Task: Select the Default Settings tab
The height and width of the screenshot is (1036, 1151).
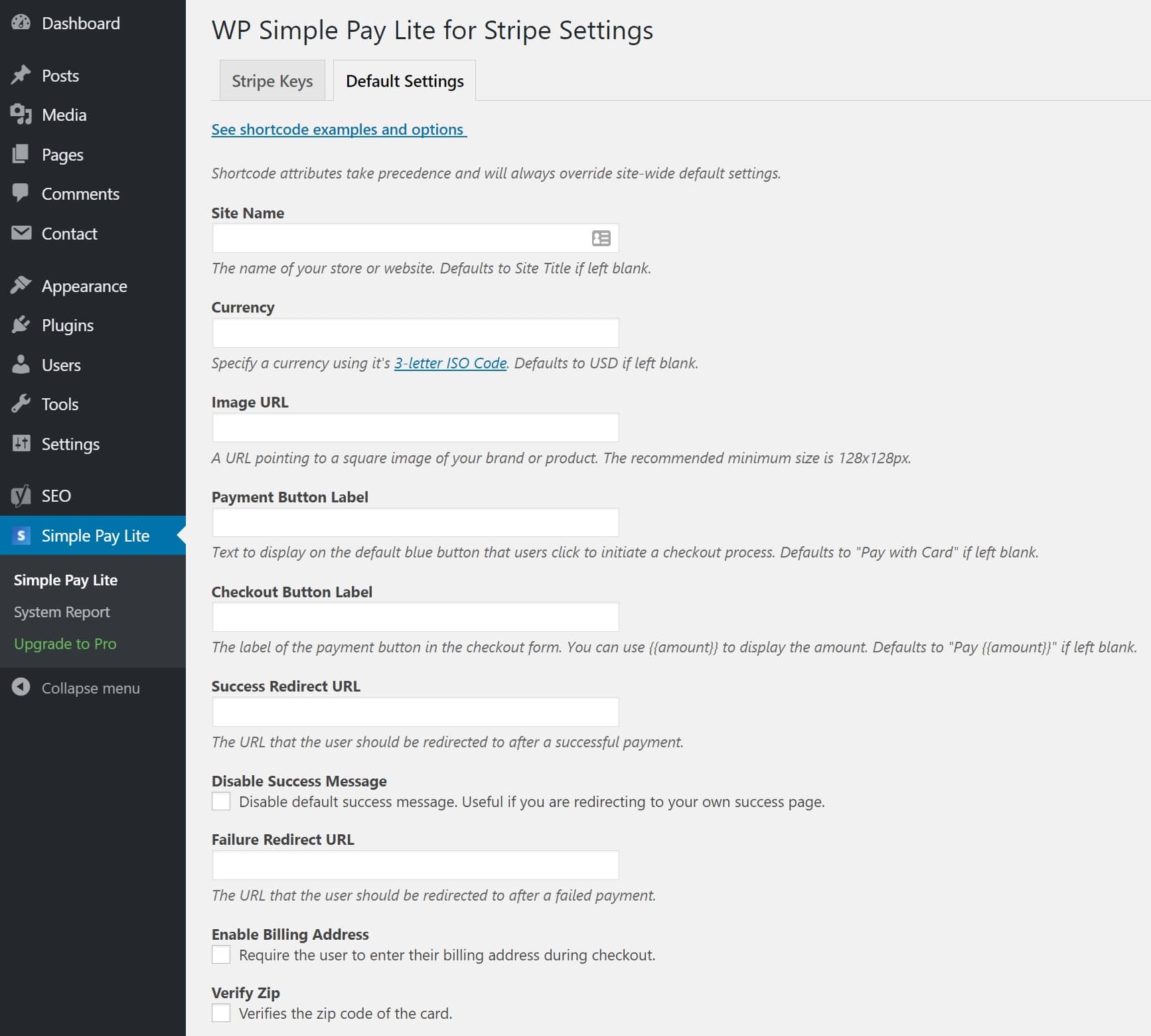Action: click(404, 80)
